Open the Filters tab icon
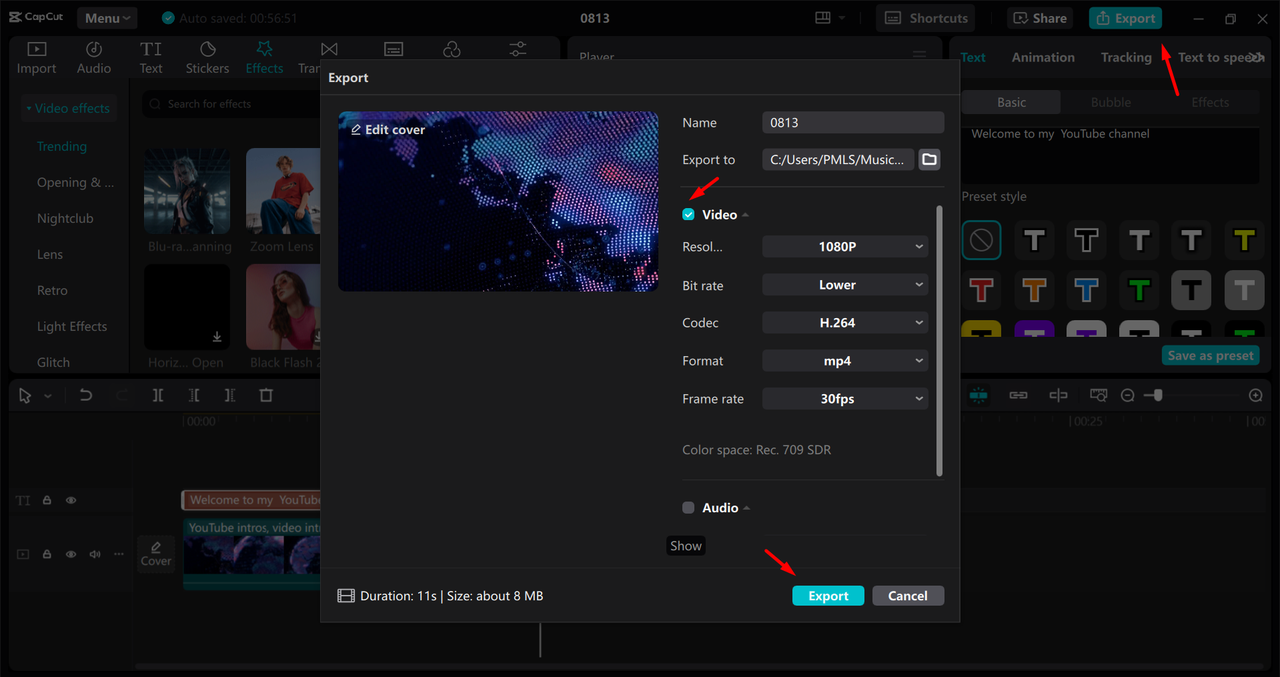Viewport: 1280px width, 677px height. (x=452, y=49)
